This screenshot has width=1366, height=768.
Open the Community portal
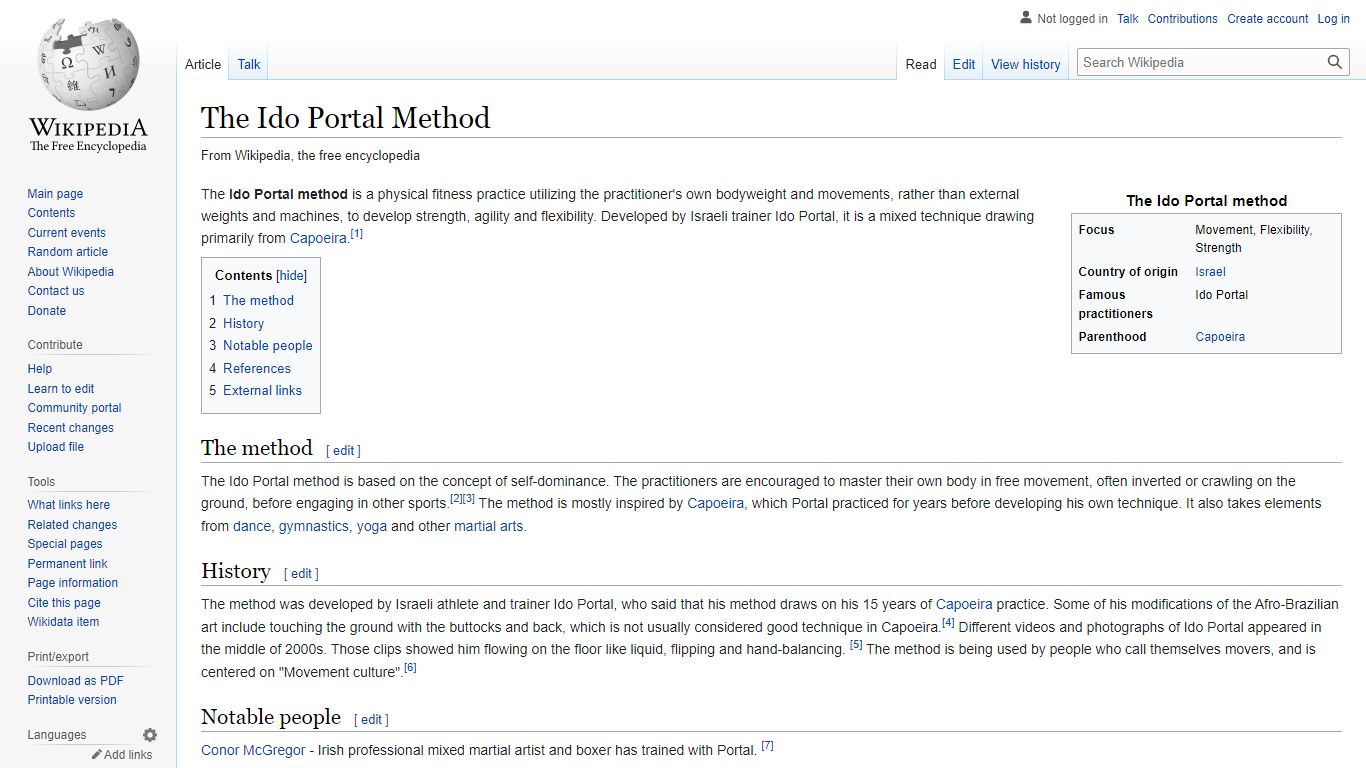coord(75,408)
